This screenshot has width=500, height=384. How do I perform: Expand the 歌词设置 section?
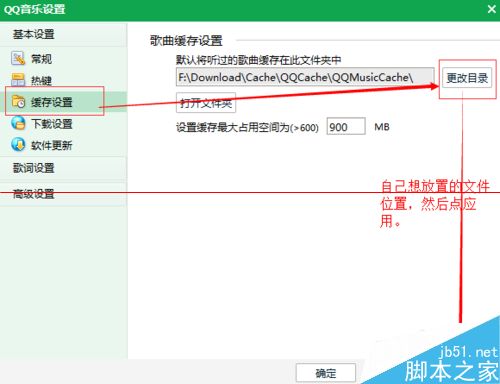tap(63, 168)
